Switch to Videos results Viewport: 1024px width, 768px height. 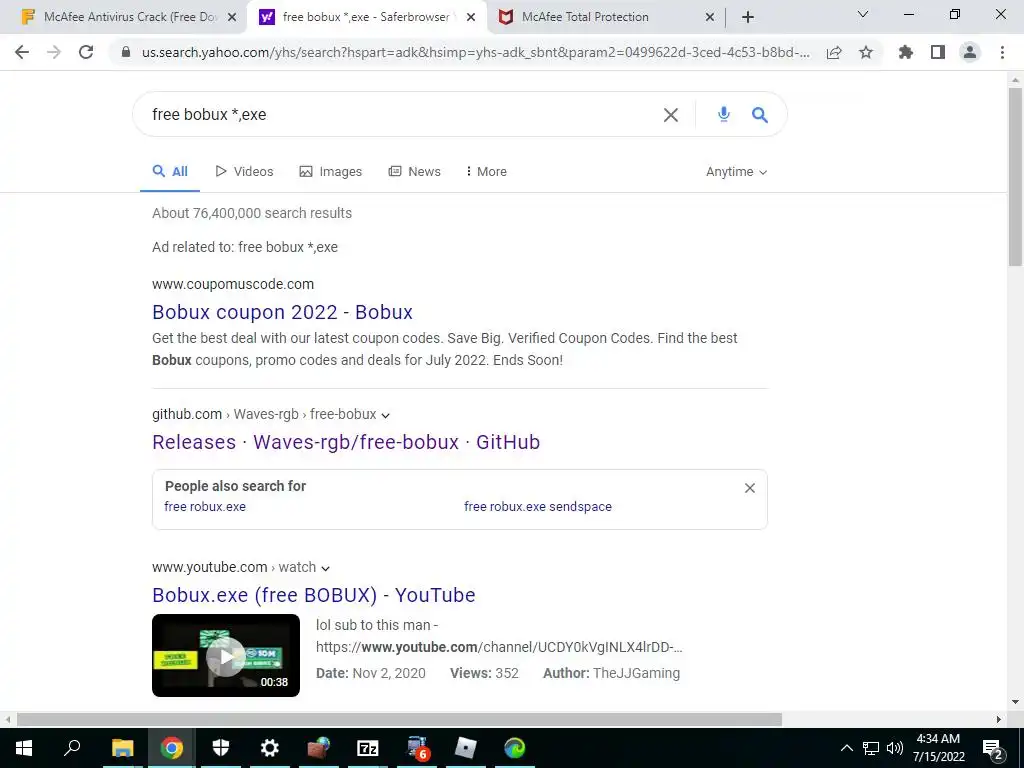coord(244,172)
